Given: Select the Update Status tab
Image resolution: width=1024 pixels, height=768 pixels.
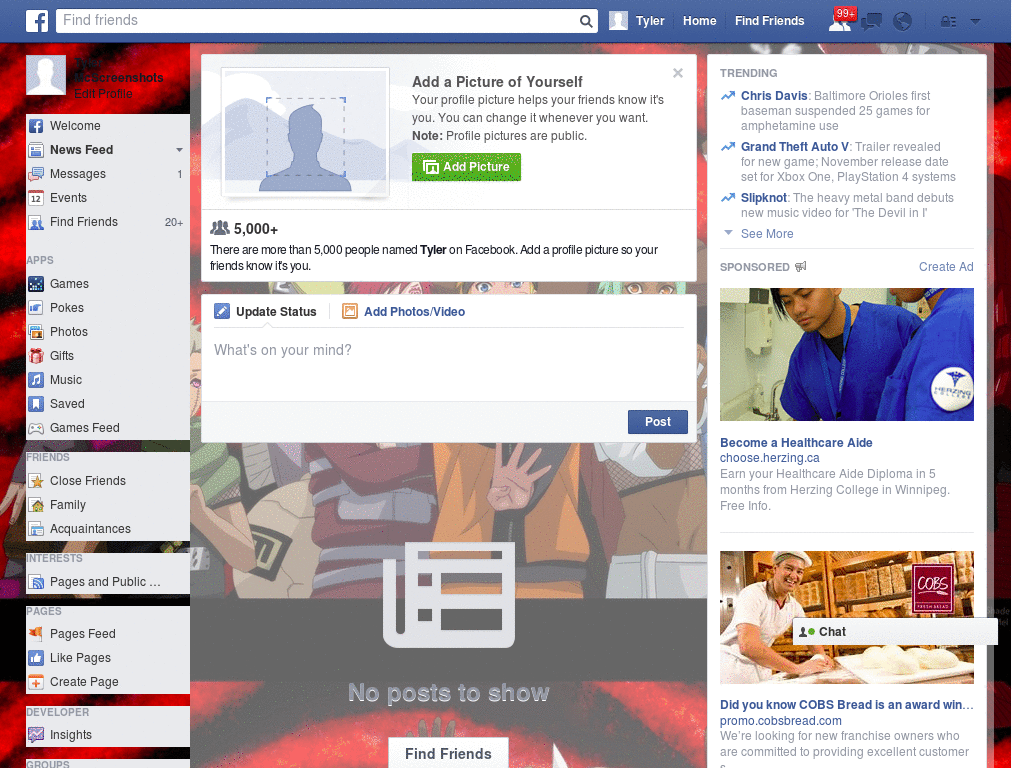Looking at the screenshot, I should click(x=266, y=312).
